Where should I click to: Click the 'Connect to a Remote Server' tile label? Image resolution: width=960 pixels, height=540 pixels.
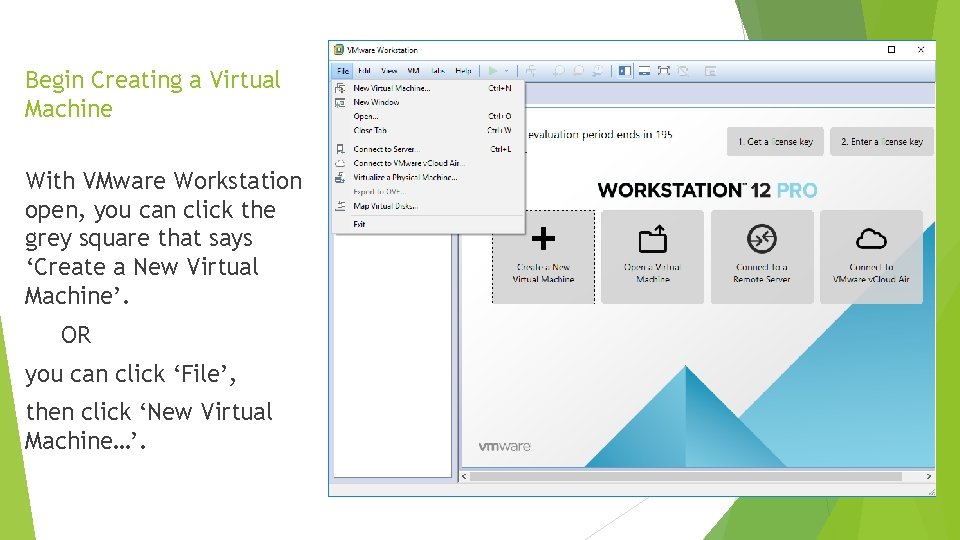762,273
